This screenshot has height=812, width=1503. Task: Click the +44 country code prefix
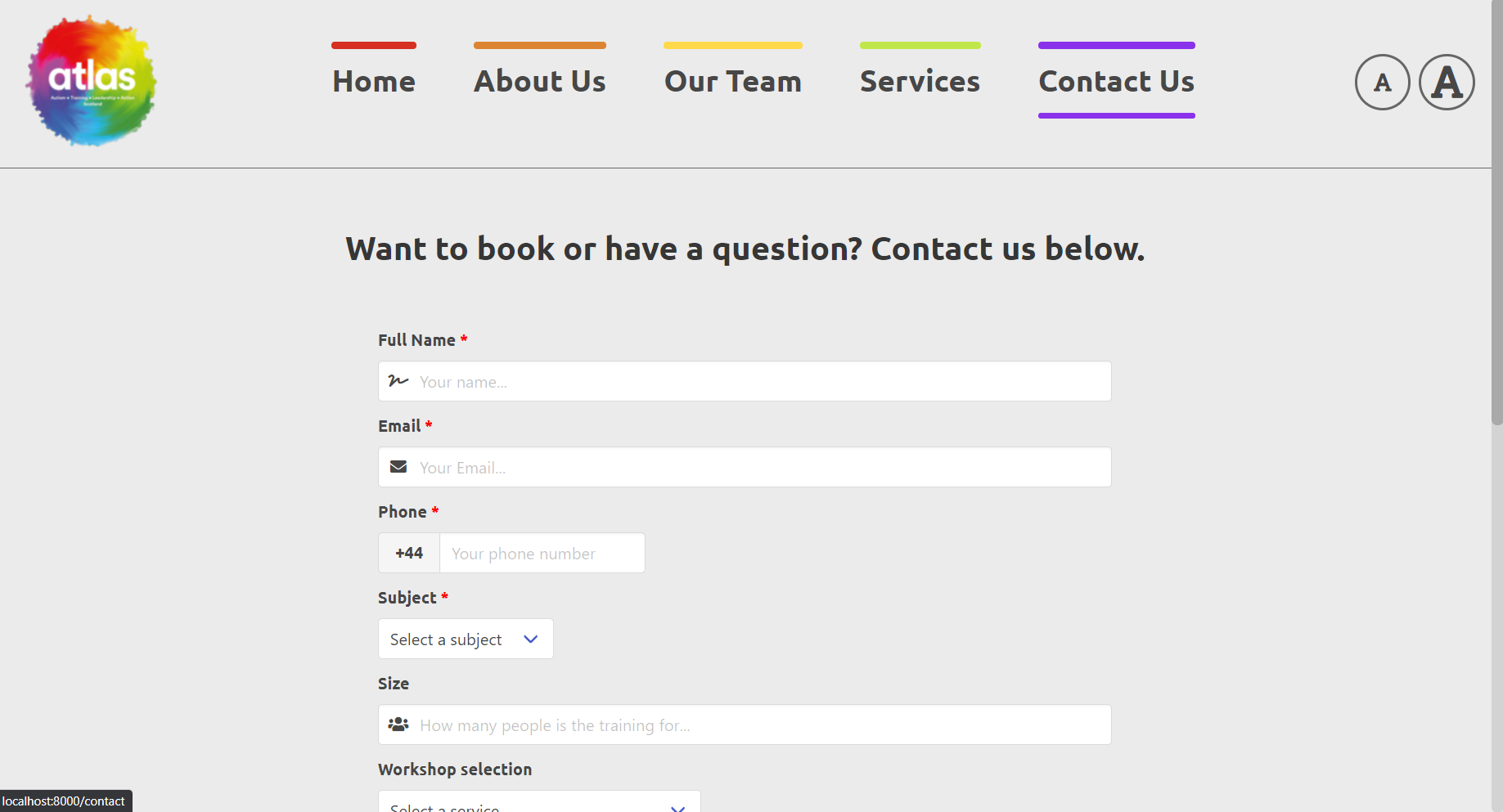click(409, 553)
